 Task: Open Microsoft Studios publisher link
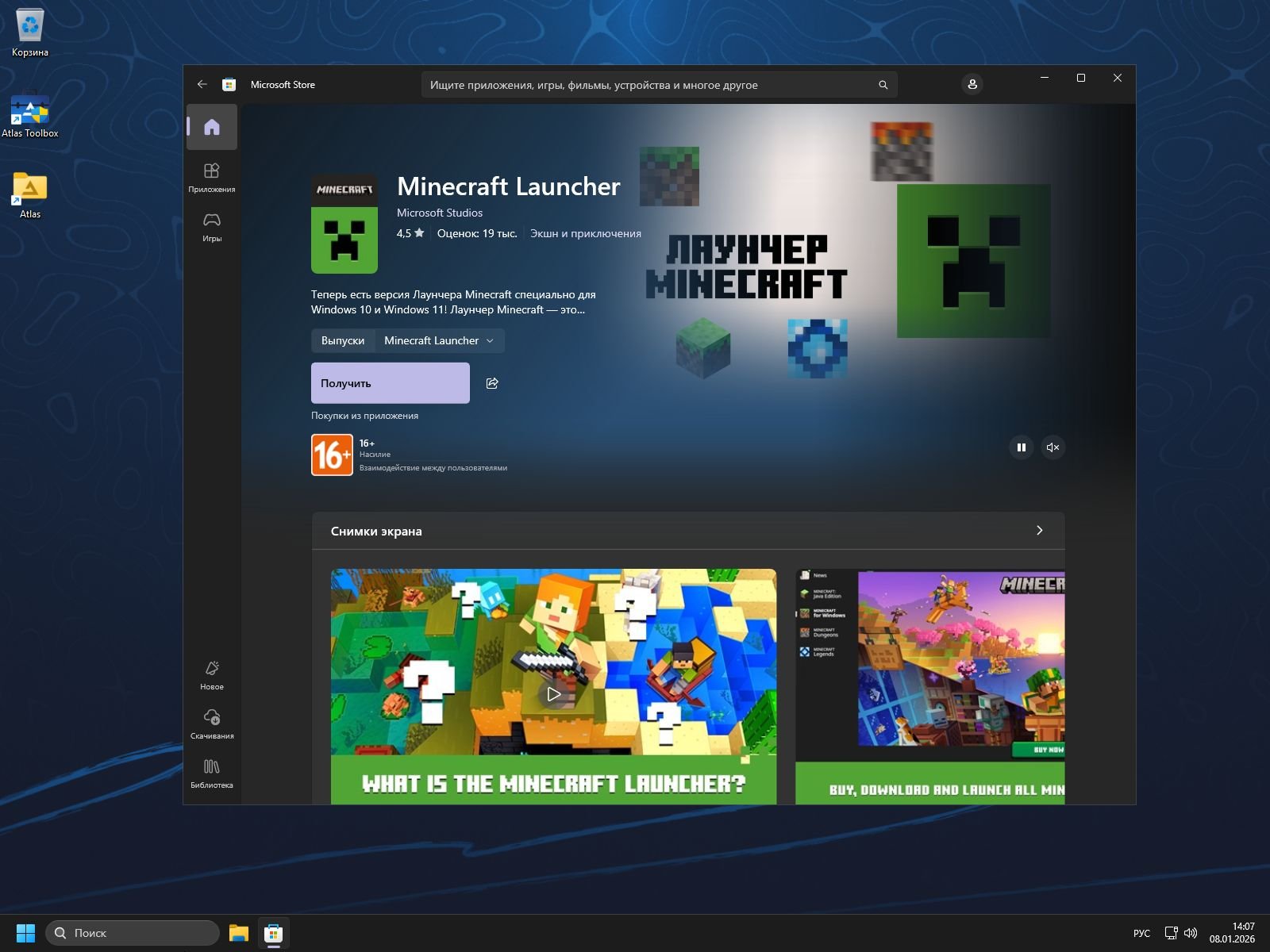(x=440, y=213)
